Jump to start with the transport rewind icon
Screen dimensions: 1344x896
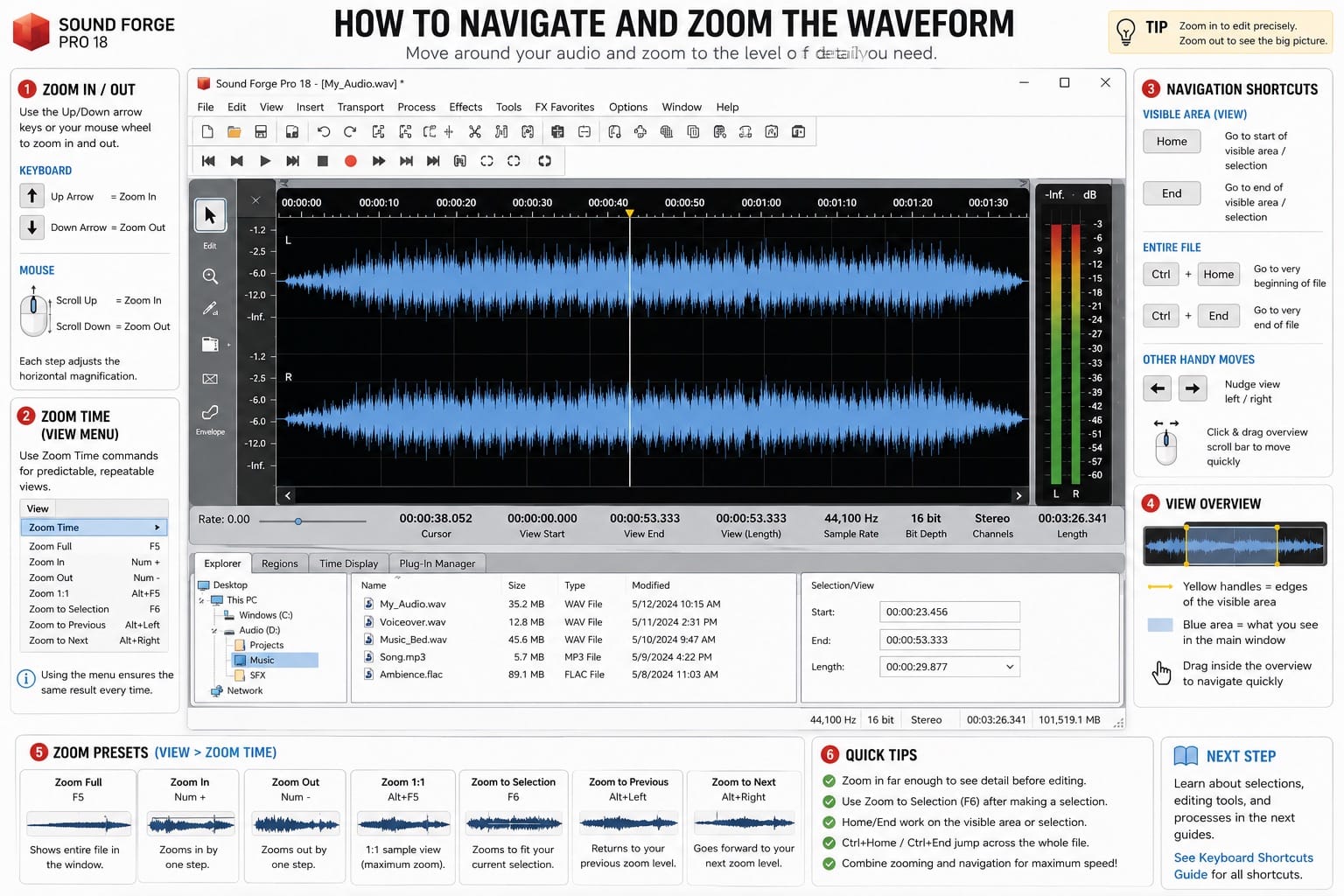[x=208, y=161]
